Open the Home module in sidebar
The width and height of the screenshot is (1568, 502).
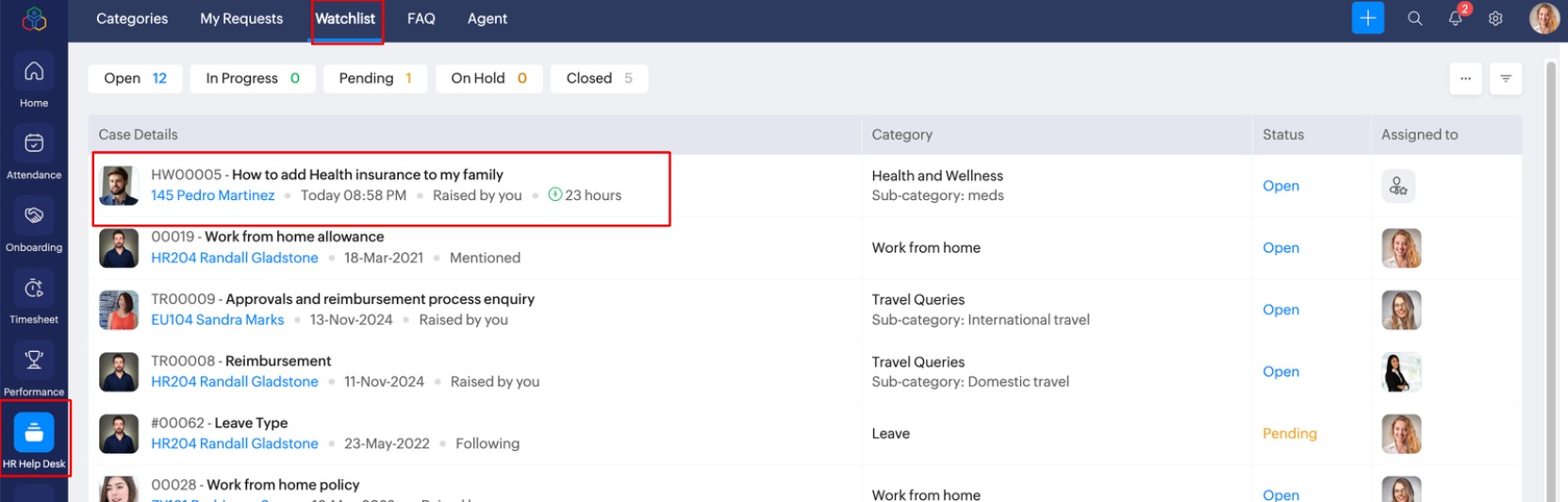click(34, 81)
